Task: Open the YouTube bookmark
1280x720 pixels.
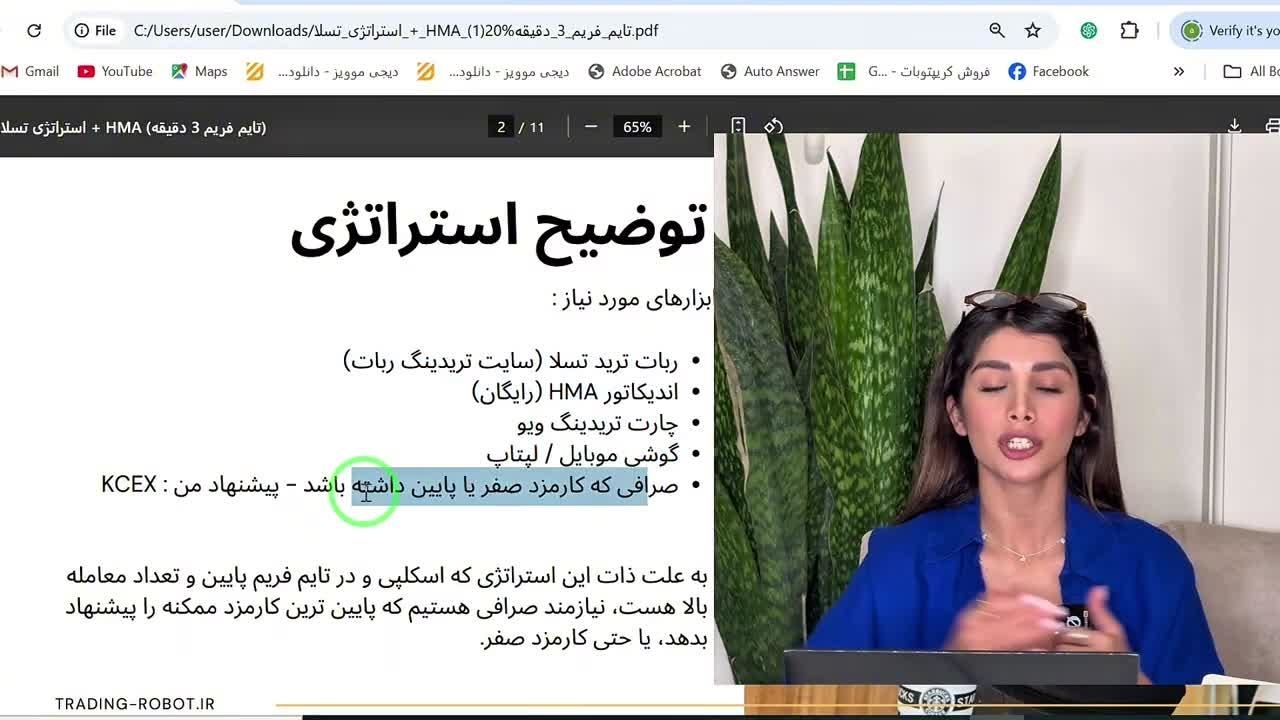Action: [x=115, y=72]
